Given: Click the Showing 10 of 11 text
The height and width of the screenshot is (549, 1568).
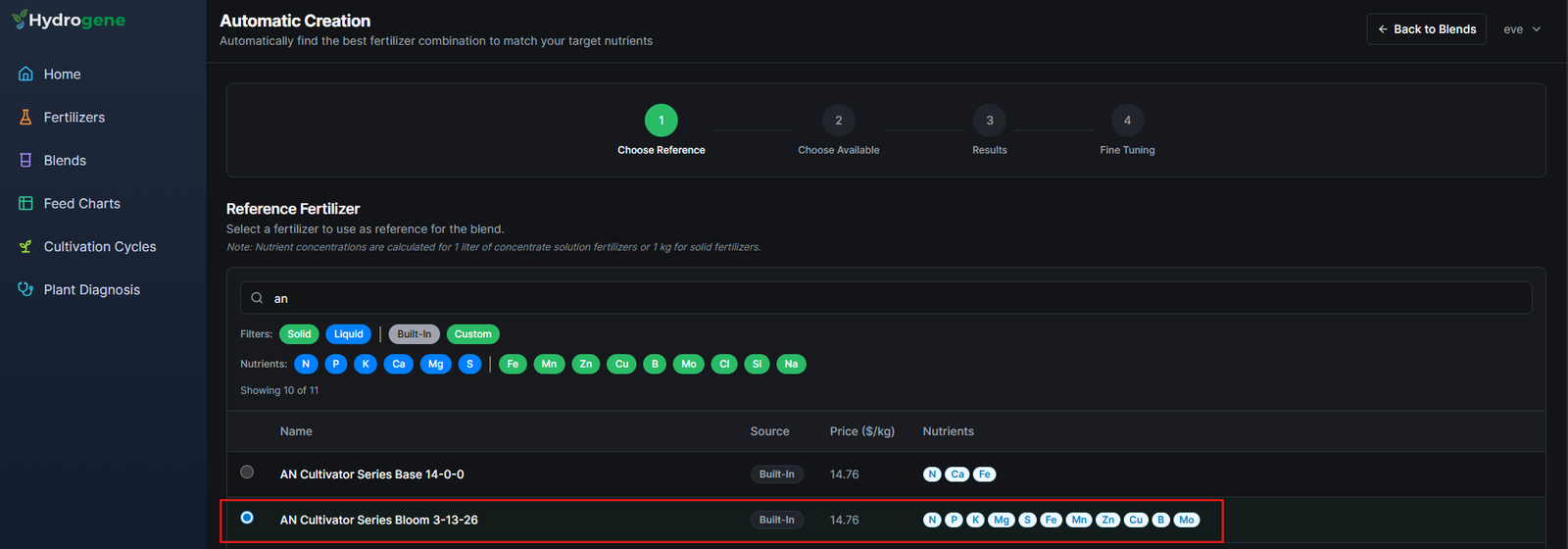Looking at the screenshot, I should [279, 390].
